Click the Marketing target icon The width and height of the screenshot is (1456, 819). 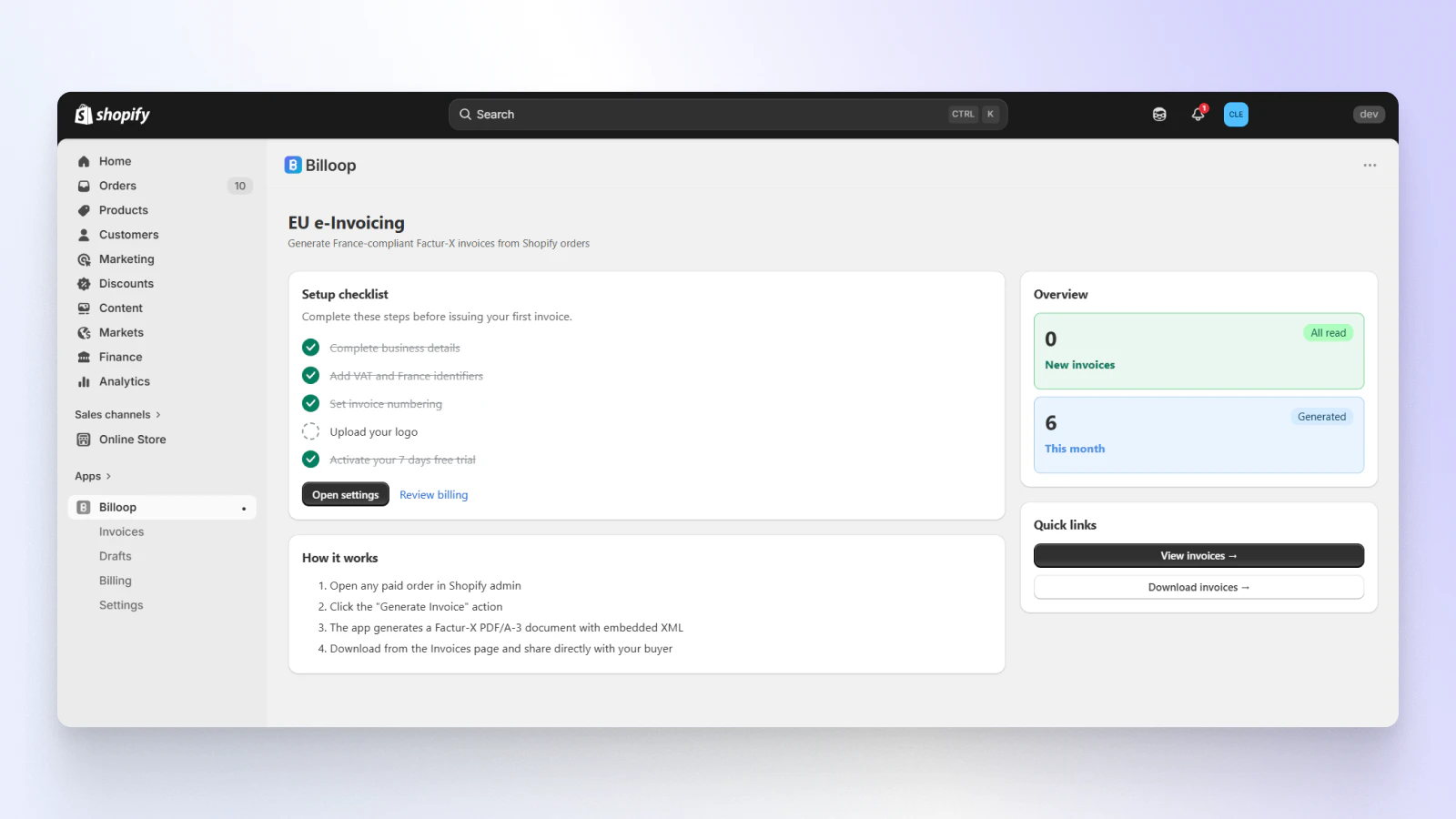[84, 259]
